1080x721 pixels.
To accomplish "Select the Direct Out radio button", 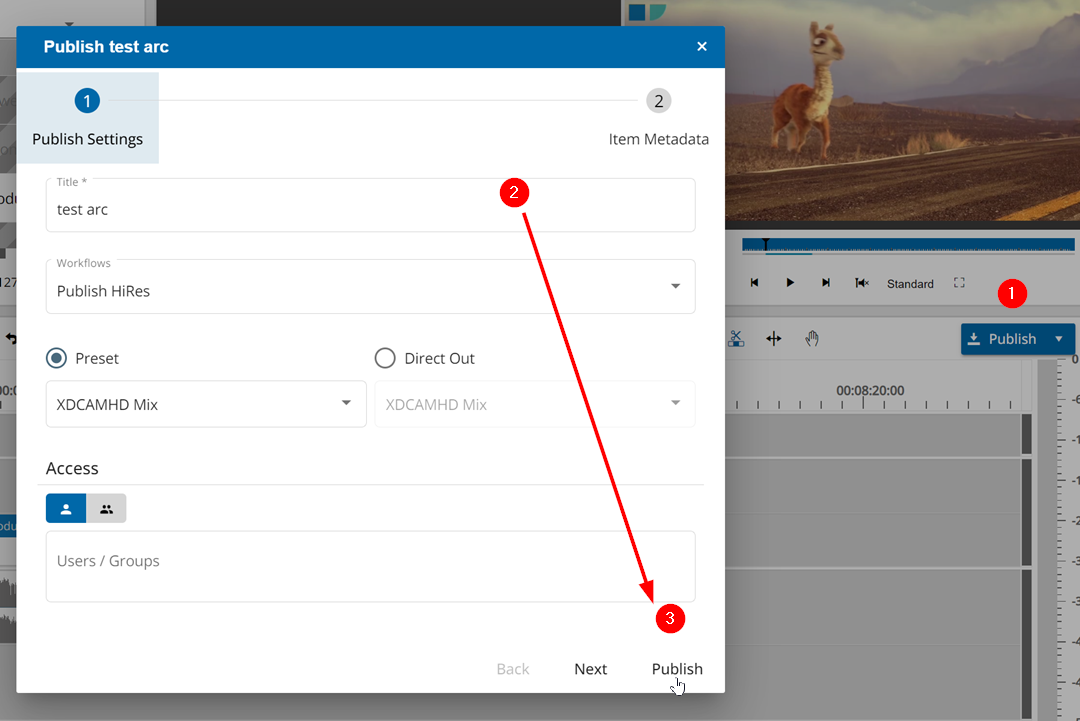I will [384, 358].
